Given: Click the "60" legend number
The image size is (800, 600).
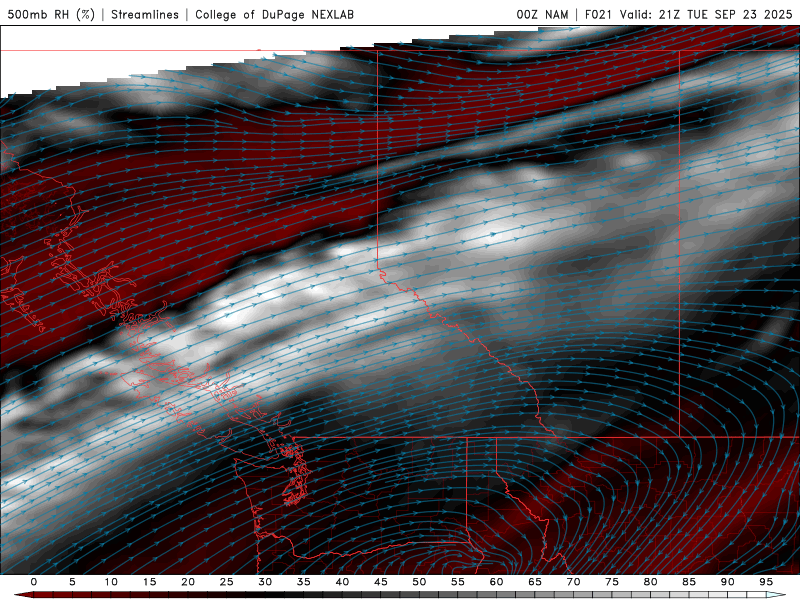Looking at the screenshot, I should pyautogui.click(x=496, y=582).
